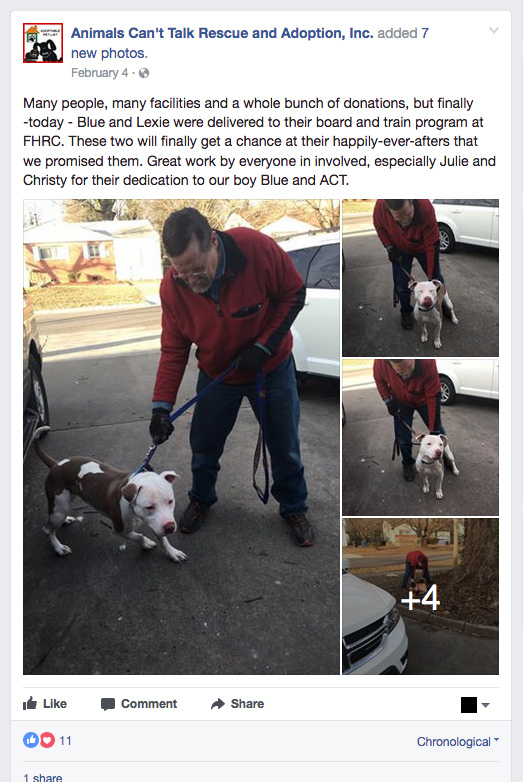Image resolution: width=523 pixels, height=782 pixels.
Task: Click the blue like reaction icon
Action: coord(31,740)
